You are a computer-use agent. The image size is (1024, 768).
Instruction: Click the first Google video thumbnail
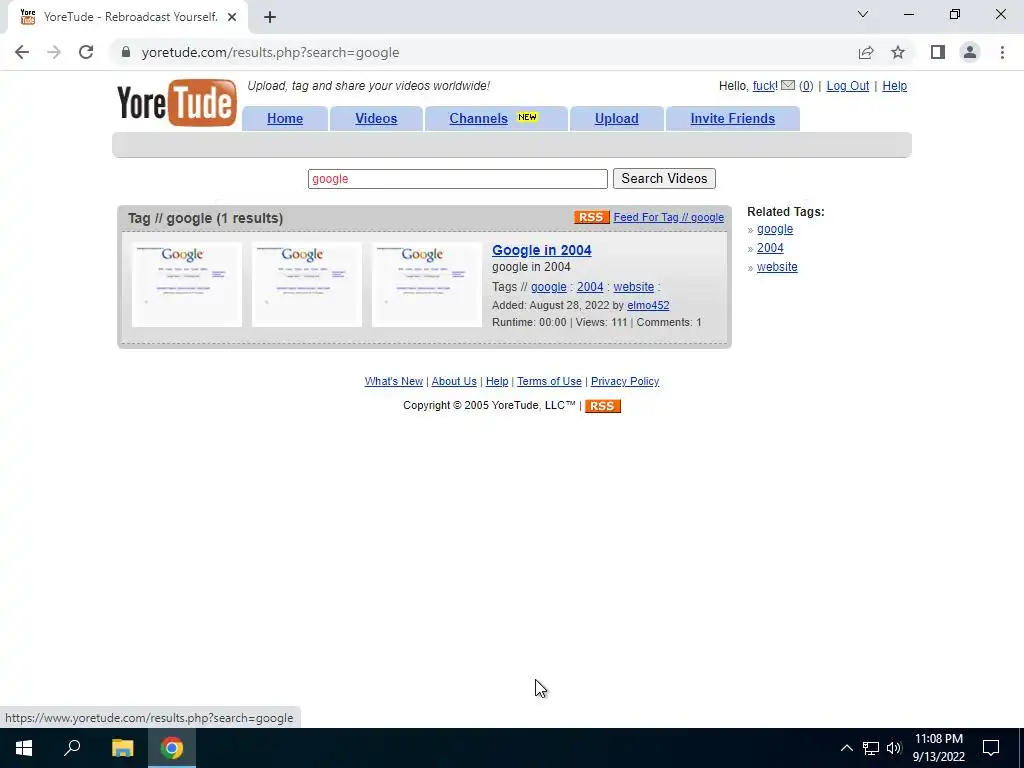pos(187,285)
